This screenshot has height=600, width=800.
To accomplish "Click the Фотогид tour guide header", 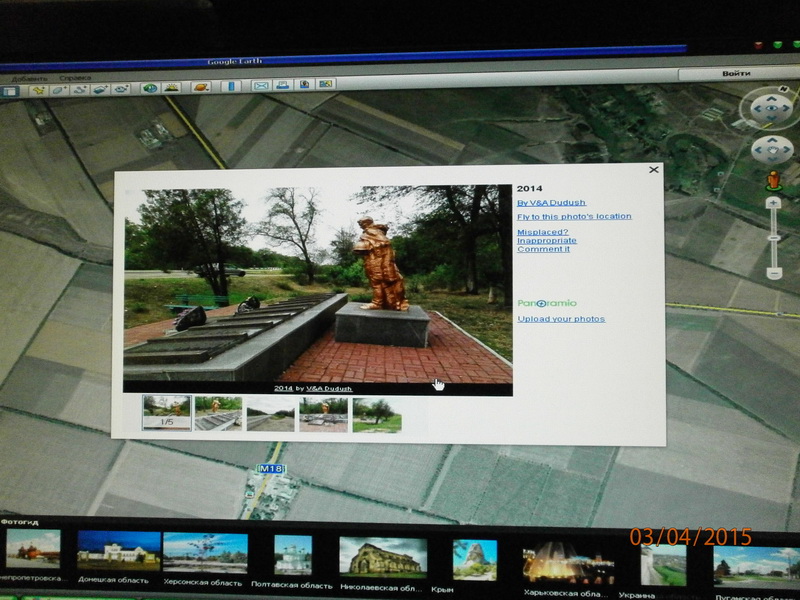I will 19,522.
